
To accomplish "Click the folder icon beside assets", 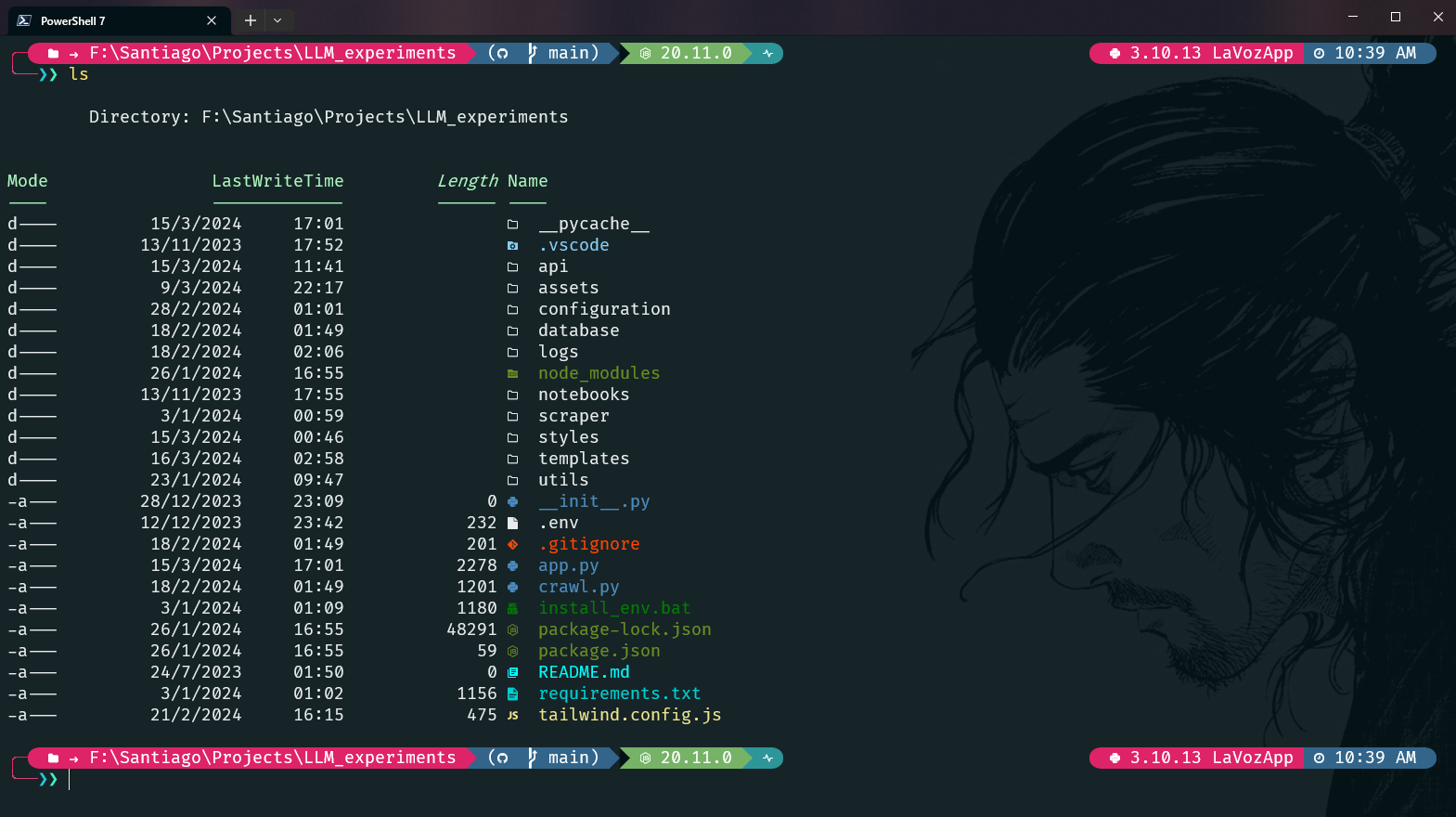I will coord(512,288).
